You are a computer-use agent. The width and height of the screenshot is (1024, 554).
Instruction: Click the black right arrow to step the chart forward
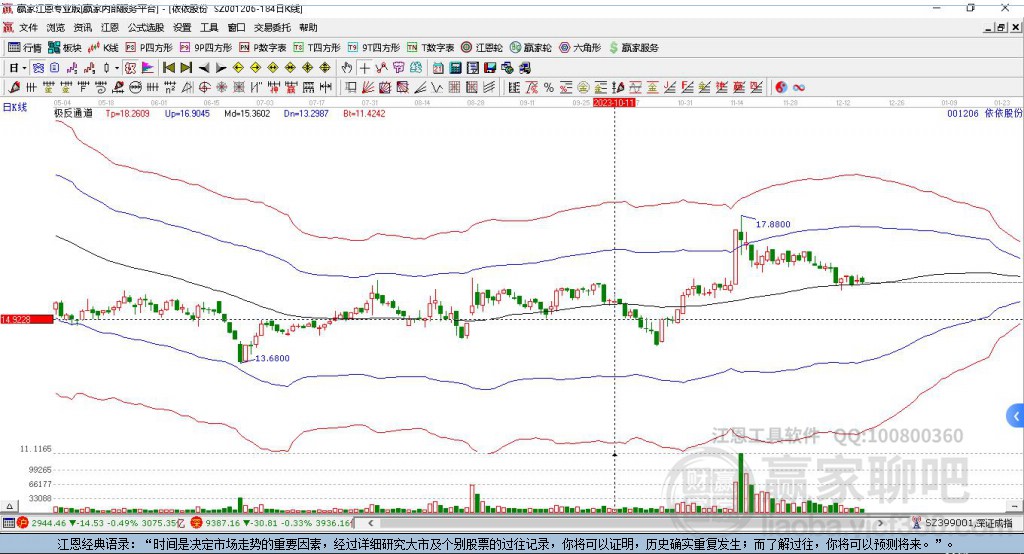tap(221, 67)
